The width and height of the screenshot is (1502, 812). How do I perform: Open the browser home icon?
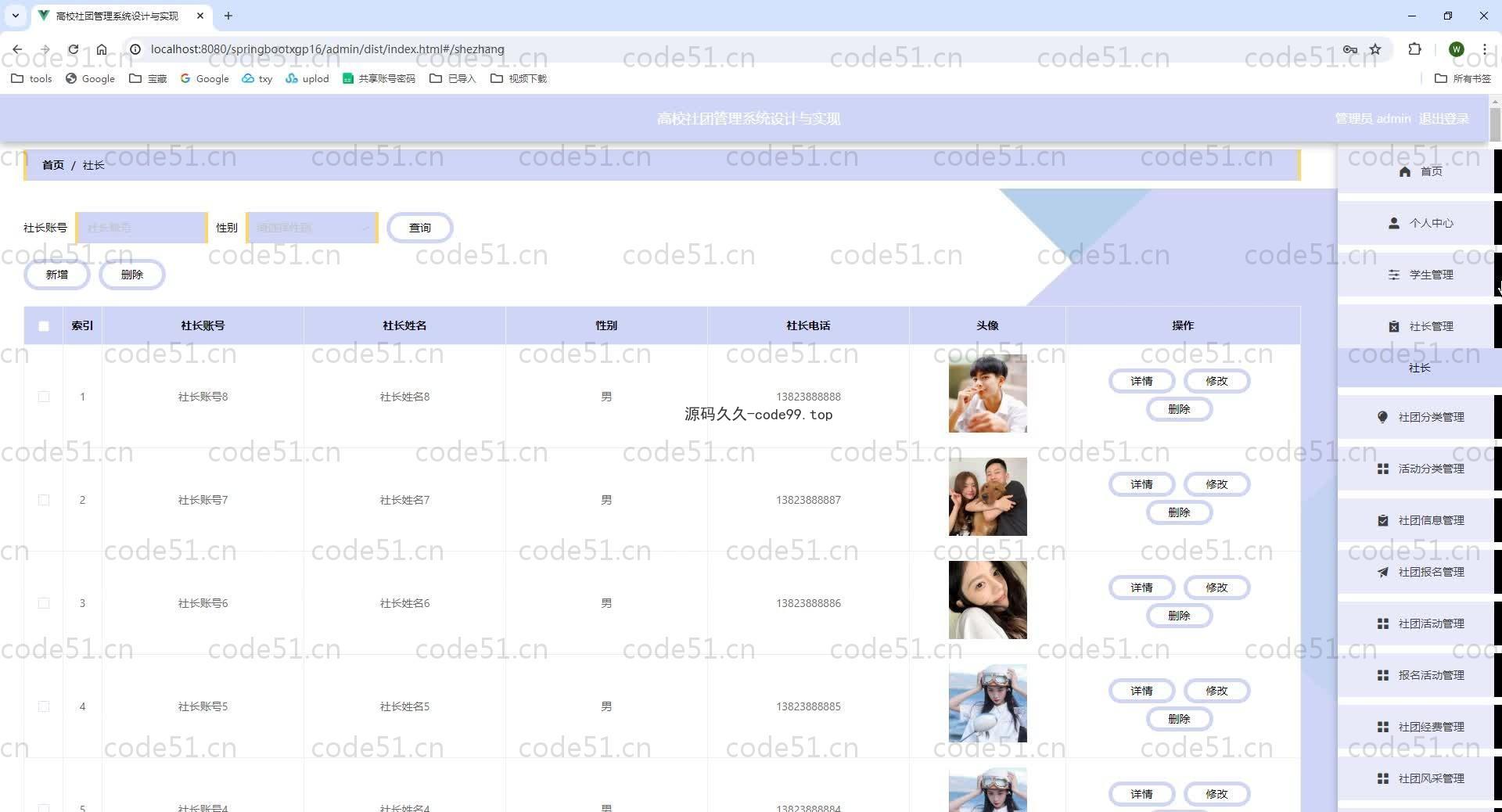102,49
